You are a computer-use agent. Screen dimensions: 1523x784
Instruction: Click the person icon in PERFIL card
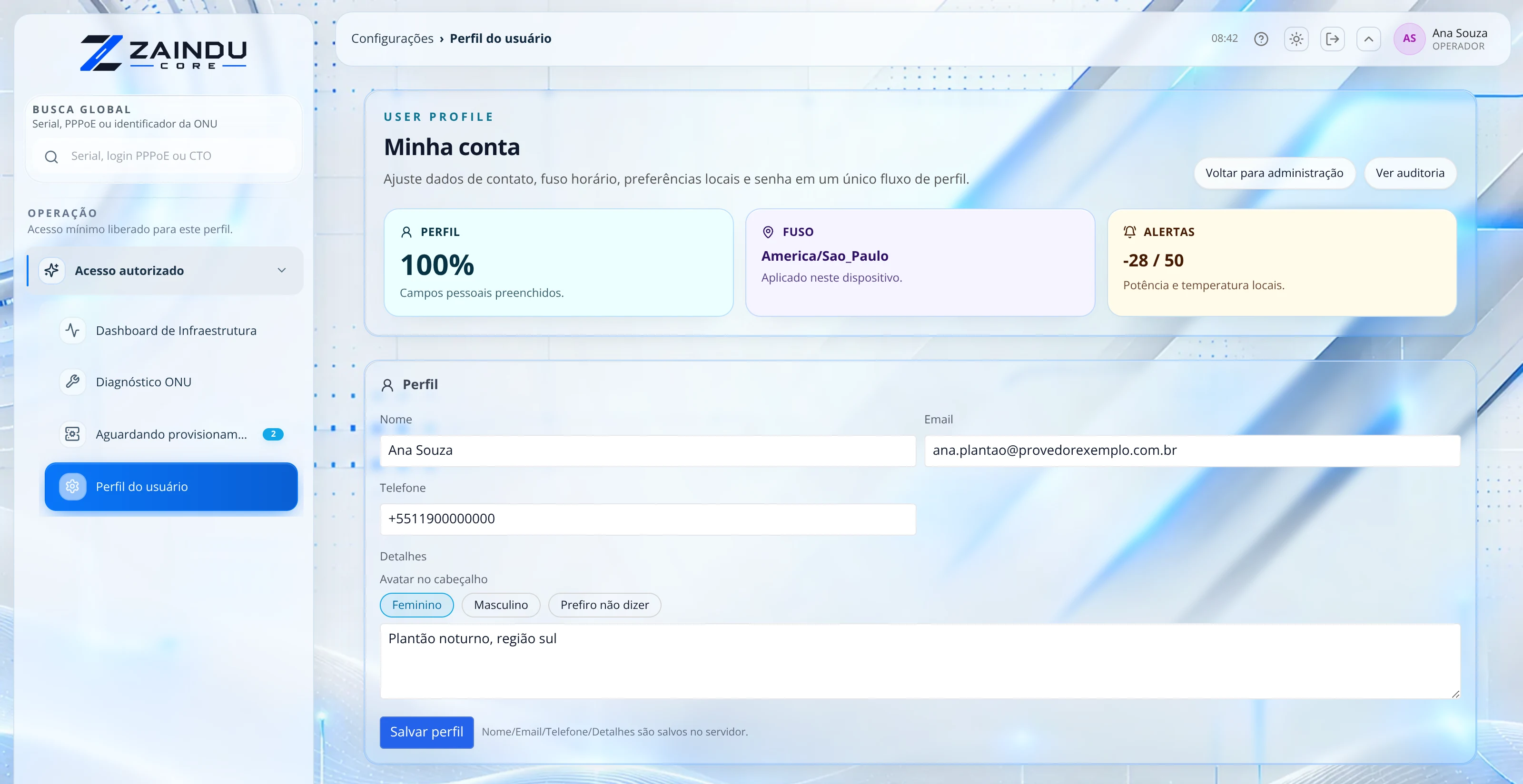[406, 232]
